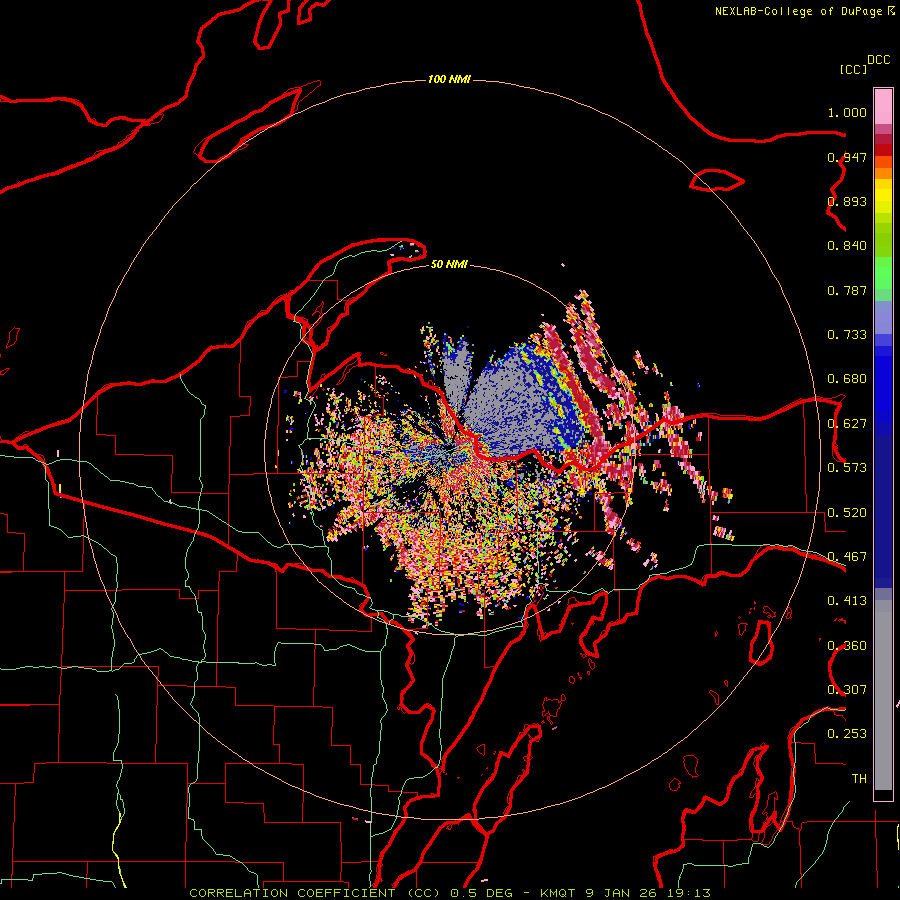Pick the lavender color bar segment
900x900 pixels.
[883, 317]
